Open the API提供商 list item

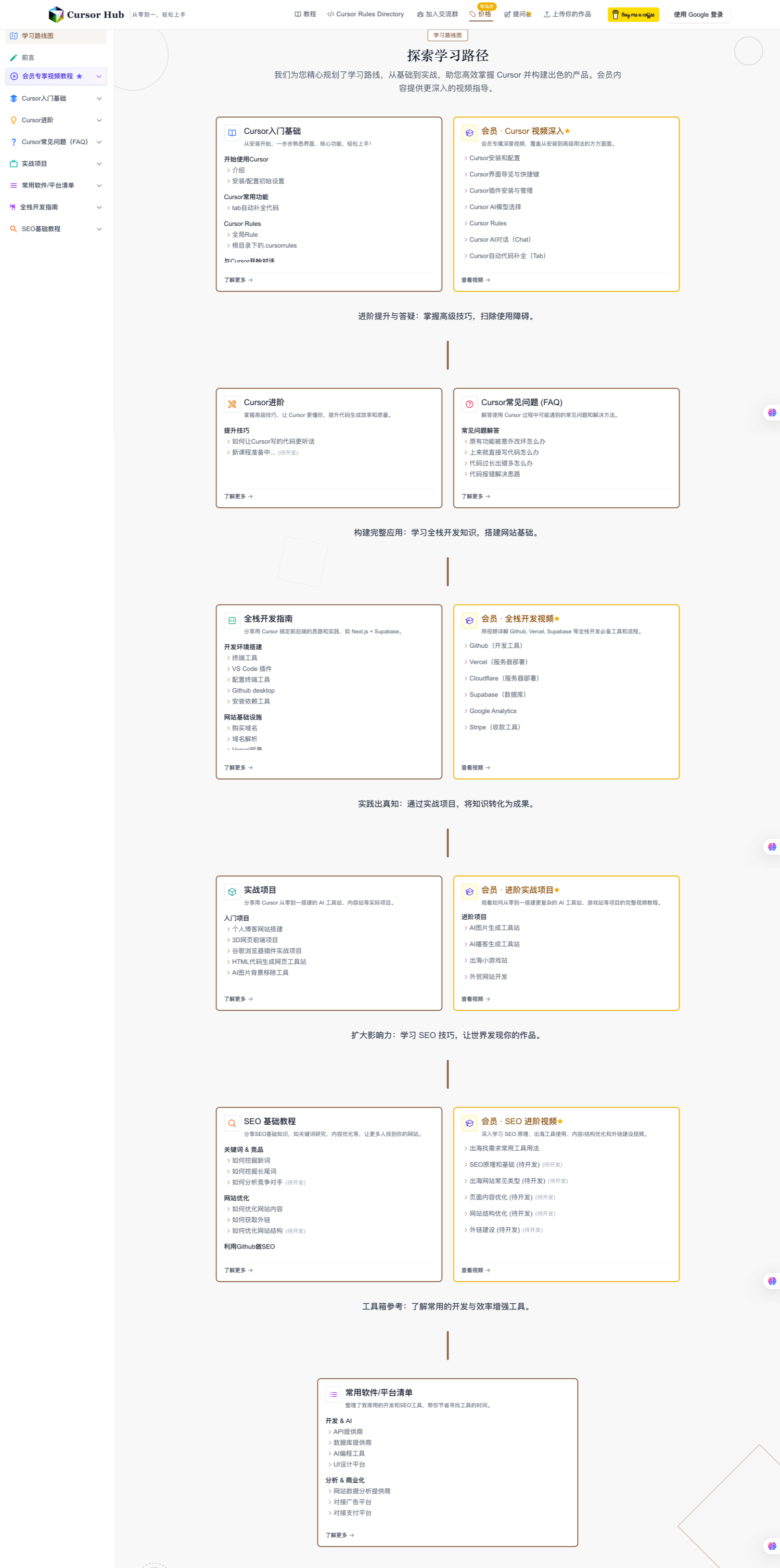click(x=348, y=1432)
